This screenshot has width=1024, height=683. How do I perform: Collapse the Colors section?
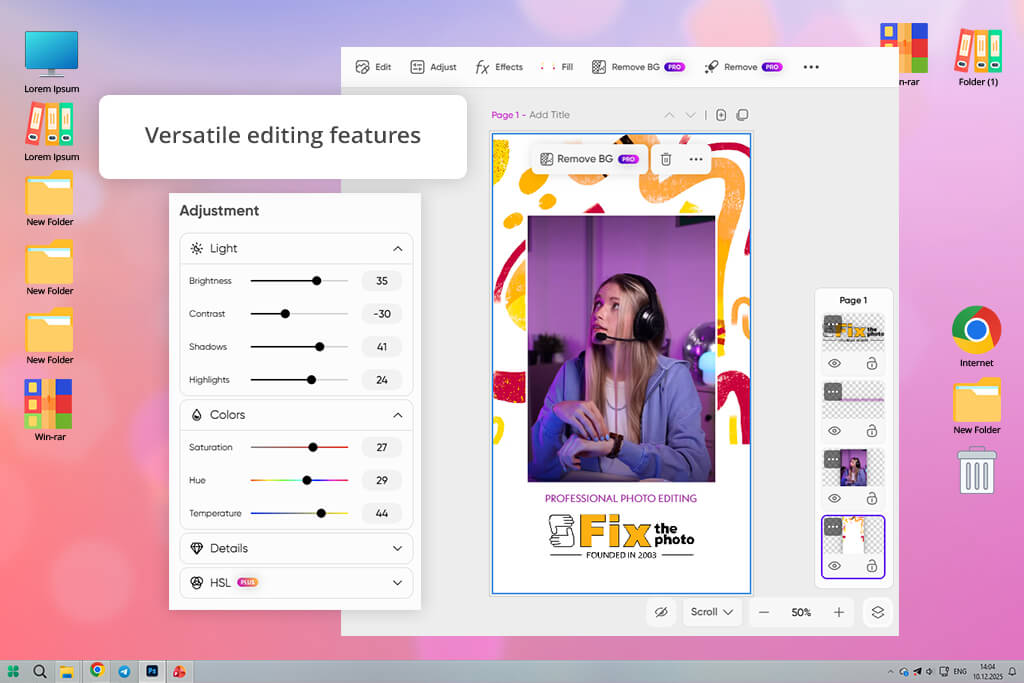[398, 415]
